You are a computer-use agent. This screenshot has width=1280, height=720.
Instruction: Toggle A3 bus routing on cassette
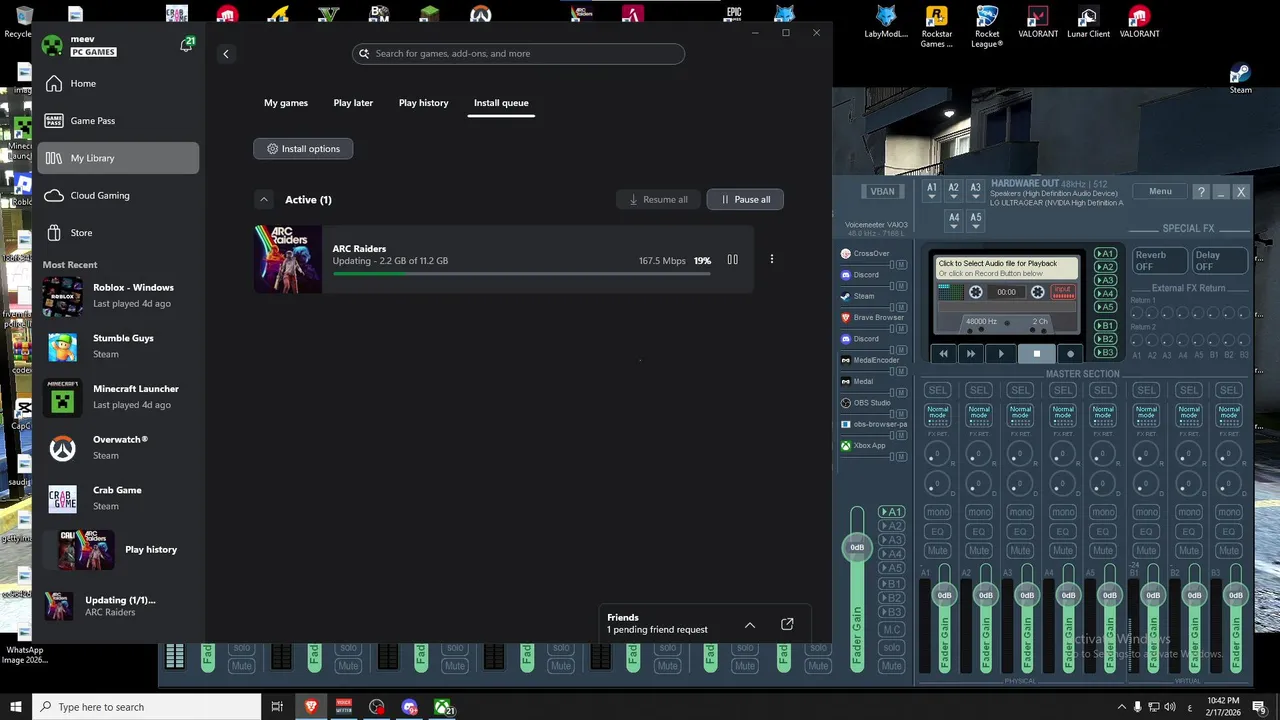pyautogui.click(x=1105, y=280)
